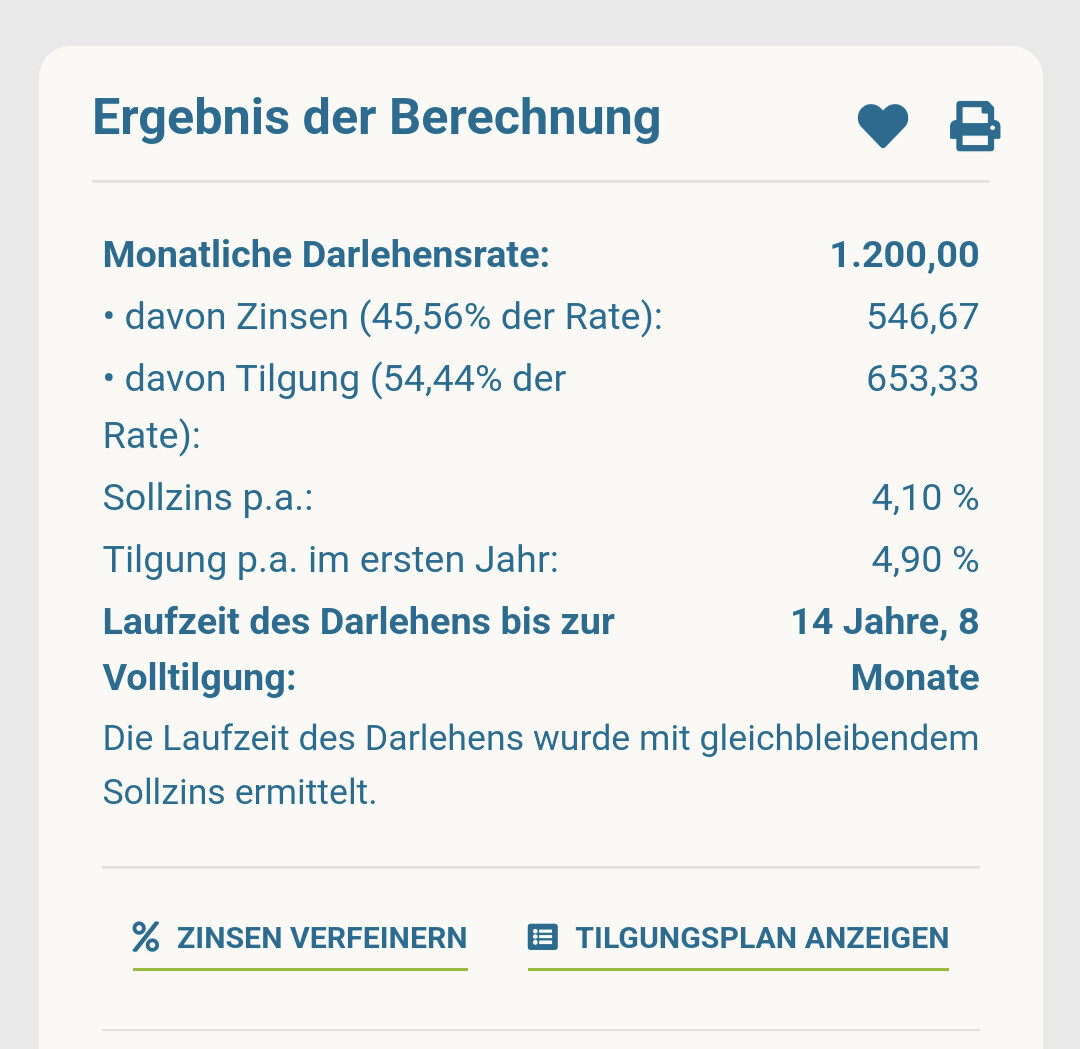Click the 653,33 repayment amount
Viewport: 1080px width, 1049px height.
coord(922,380)
